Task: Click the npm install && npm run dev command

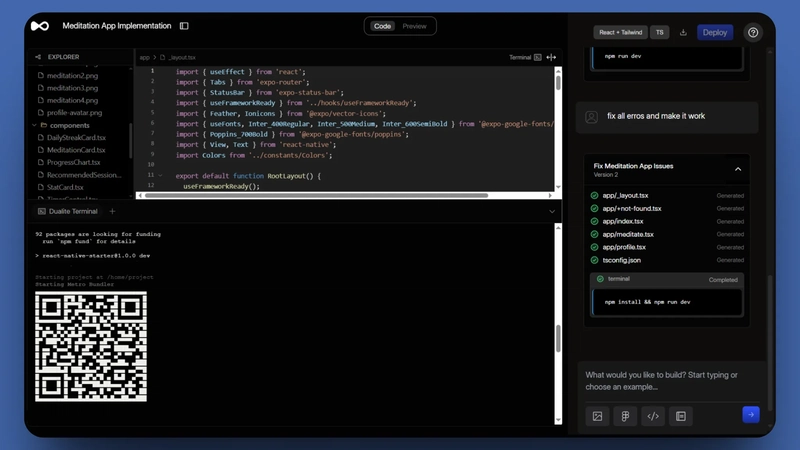Action: click(x=647, y=302)
